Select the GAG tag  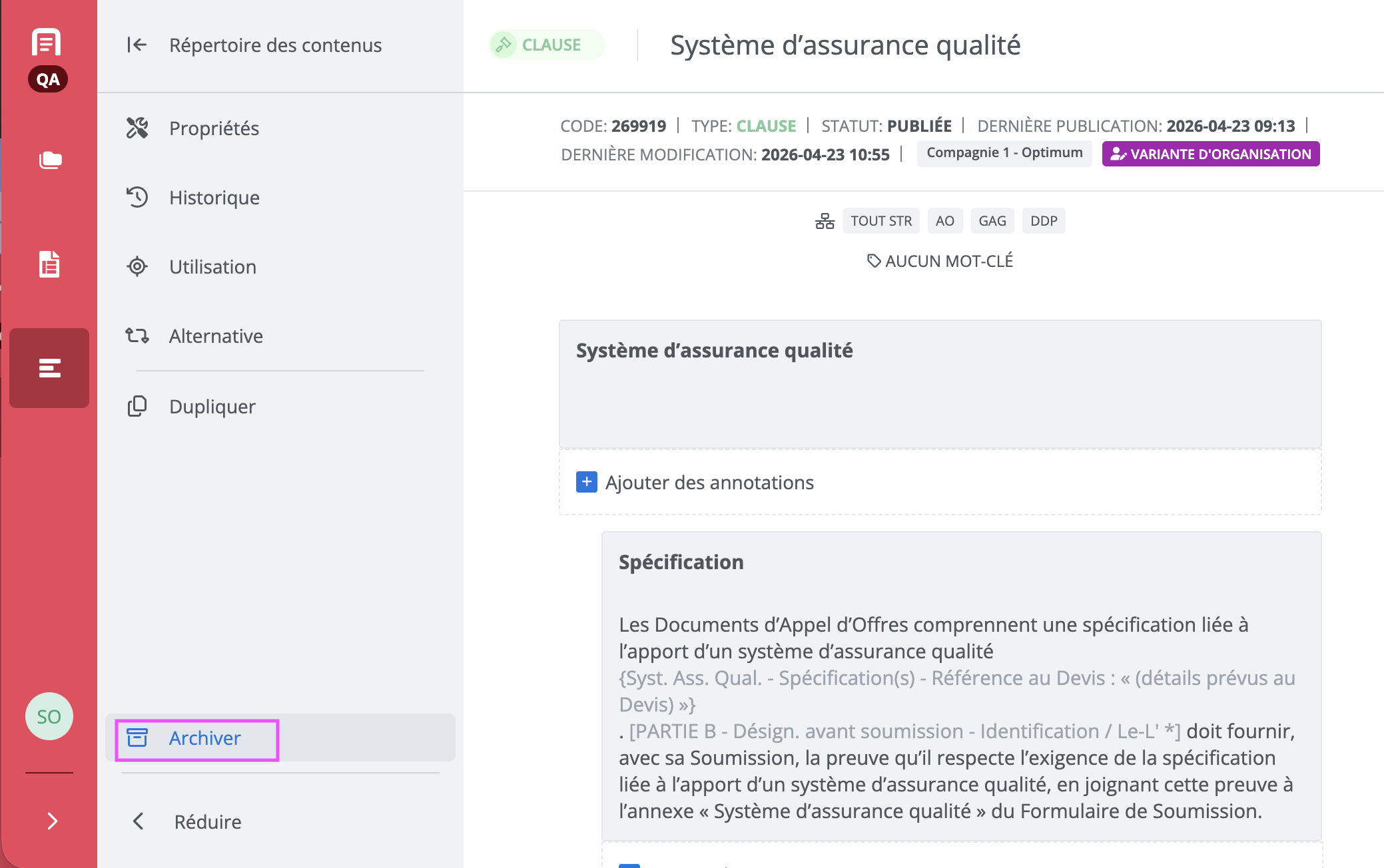click(x=992, y=221)
